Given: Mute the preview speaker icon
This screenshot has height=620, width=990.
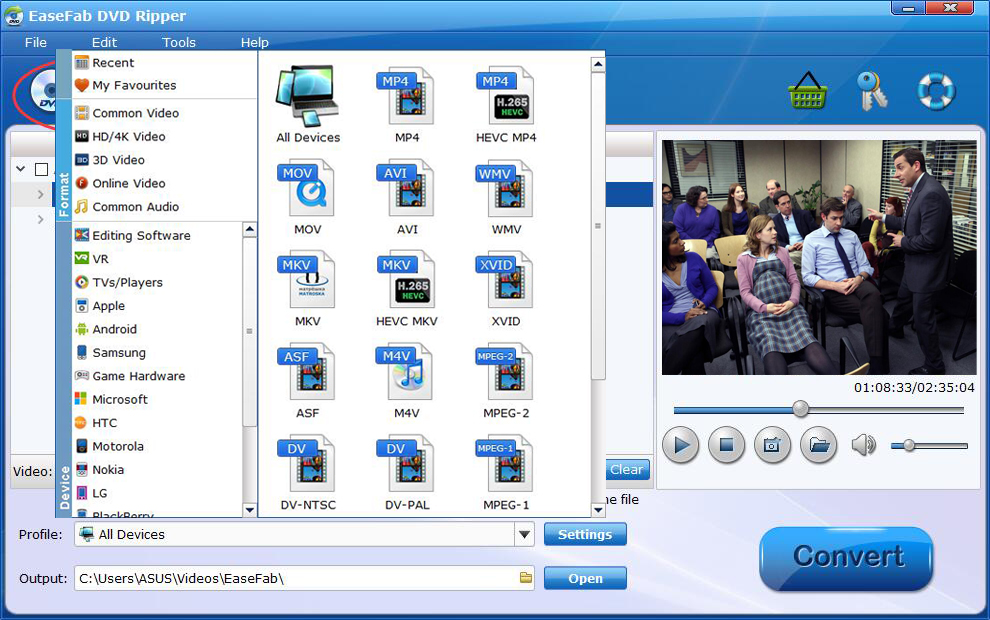Looking at the screenshot, I should pos(864,445).
